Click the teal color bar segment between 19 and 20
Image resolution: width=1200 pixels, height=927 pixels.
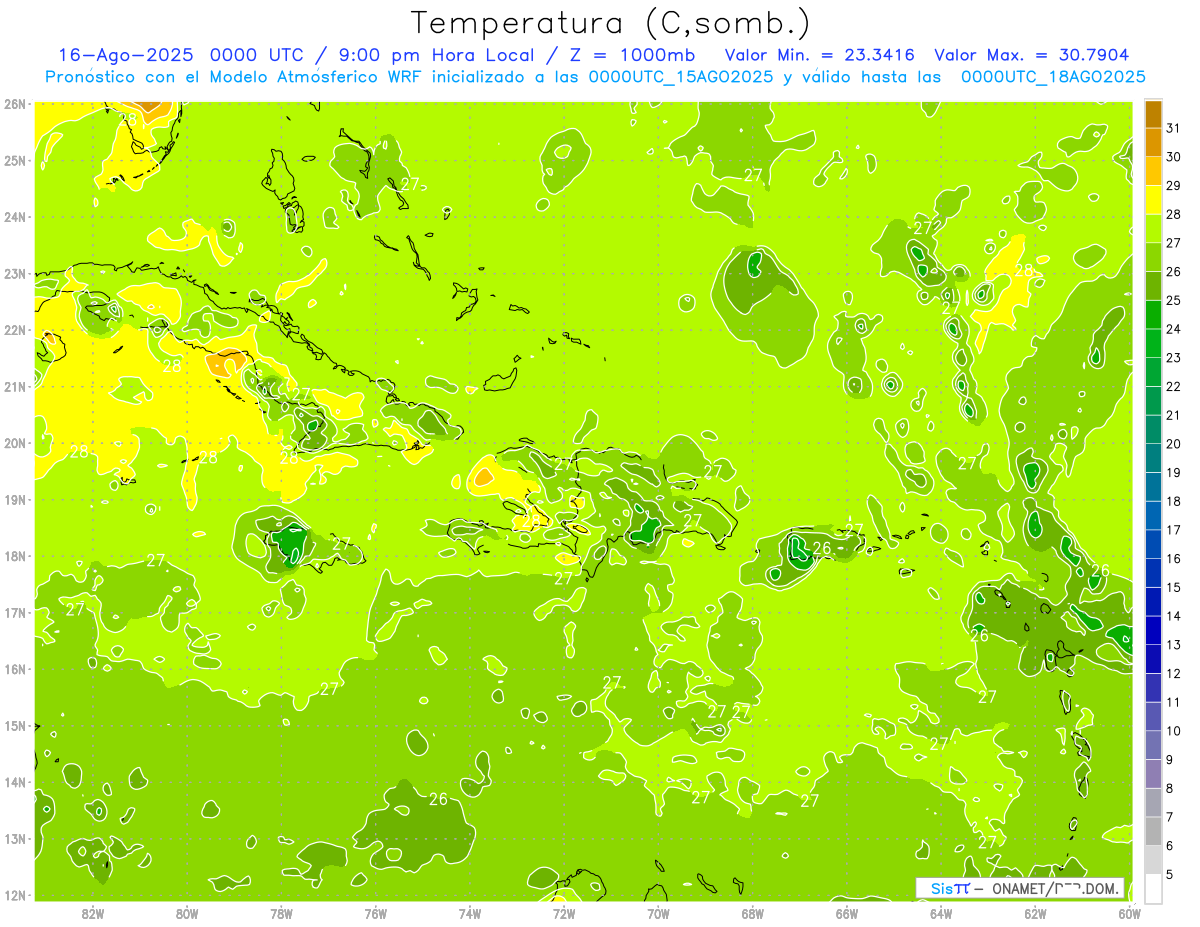coord(1153,458)
